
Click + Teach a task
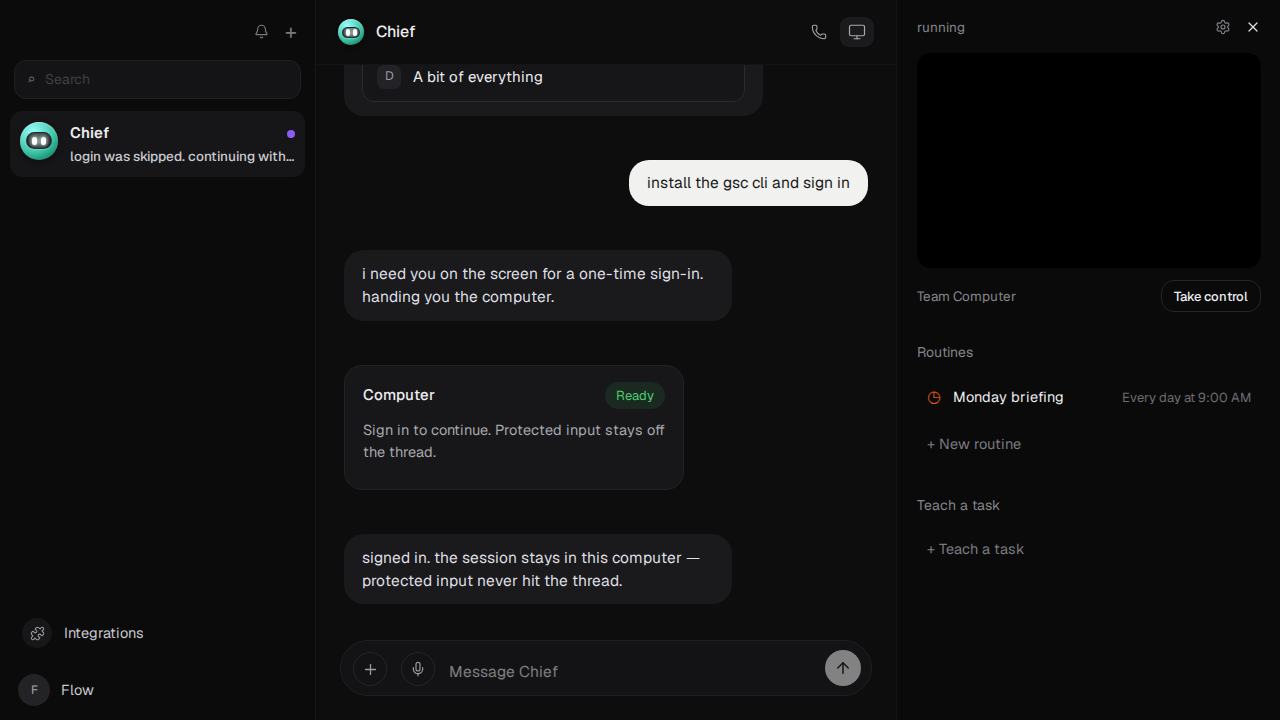tap(975, 549)
